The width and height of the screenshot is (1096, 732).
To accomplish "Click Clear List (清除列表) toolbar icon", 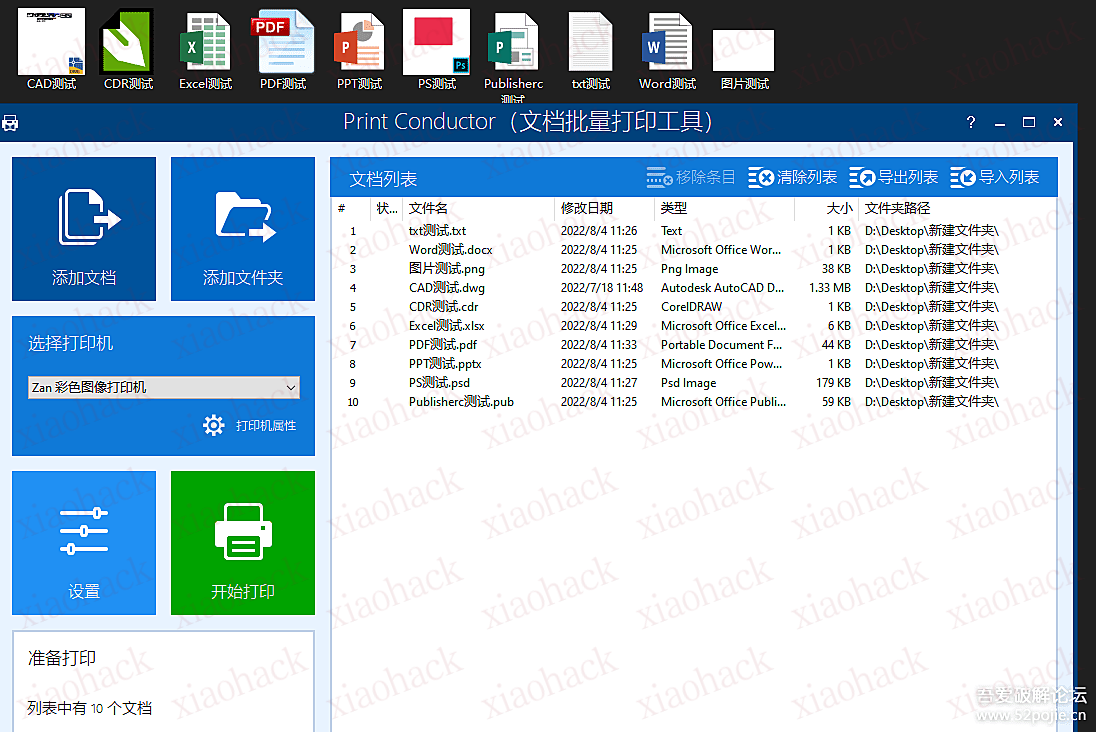I will click(x=762, y=178).
